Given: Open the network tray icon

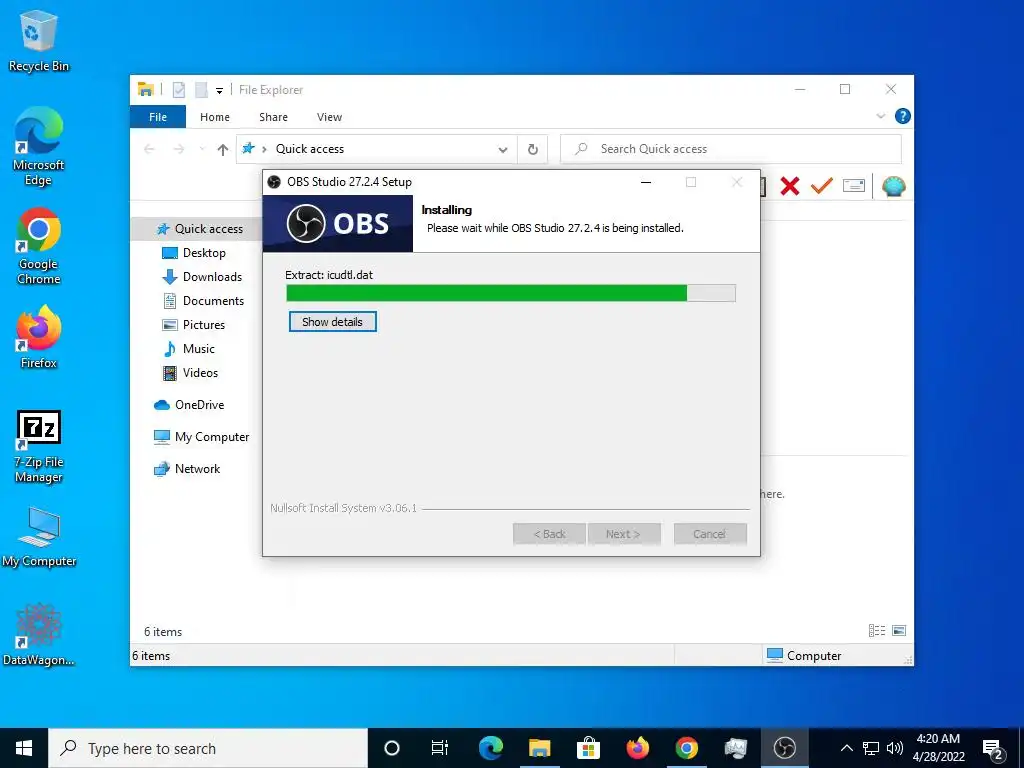Looking at the screenshot, I should [x=871, y=748].
